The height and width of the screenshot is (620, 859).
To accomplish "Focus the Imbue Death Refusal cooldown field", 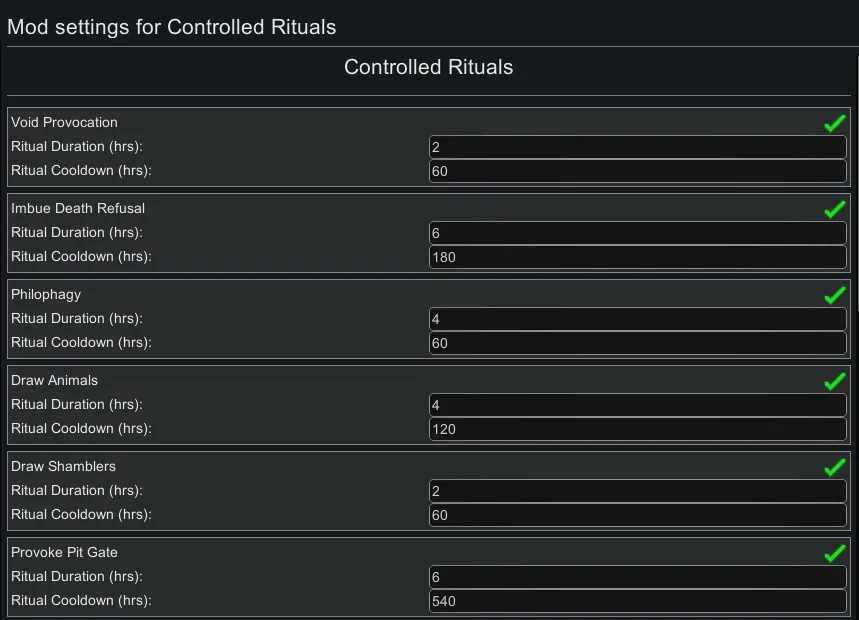I will coord(637,257).
